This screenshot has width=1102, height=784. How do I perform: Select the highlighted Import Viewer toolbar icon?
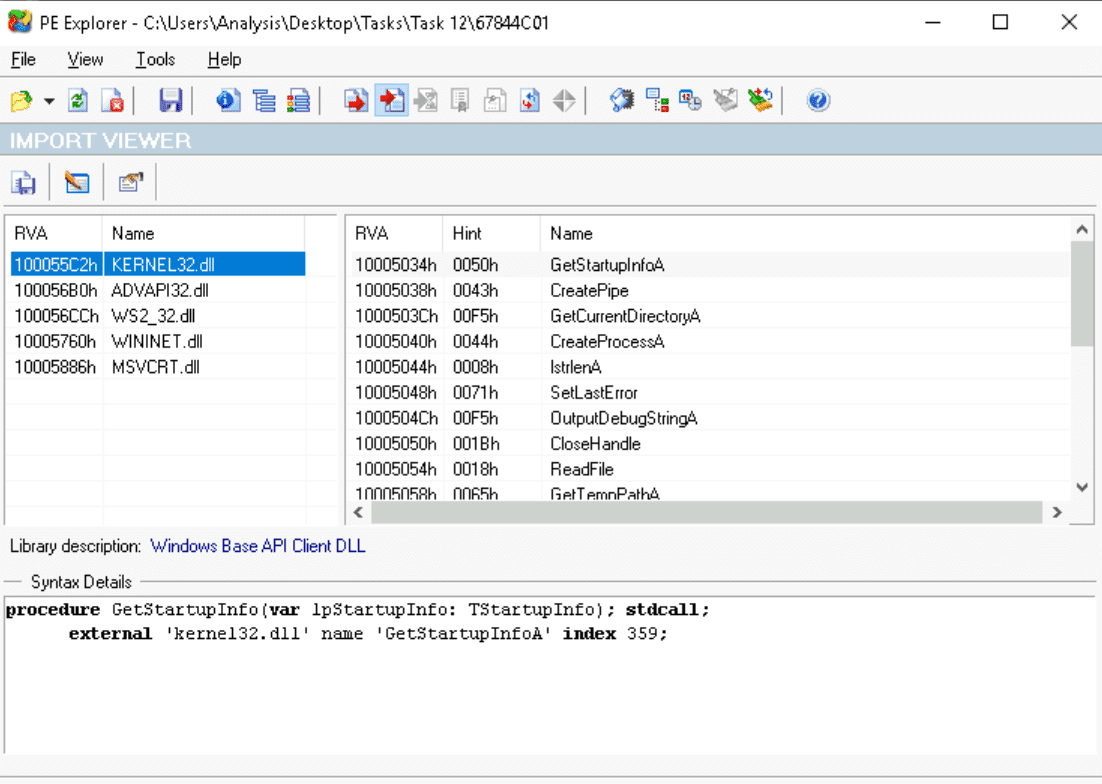pos(391,100)
